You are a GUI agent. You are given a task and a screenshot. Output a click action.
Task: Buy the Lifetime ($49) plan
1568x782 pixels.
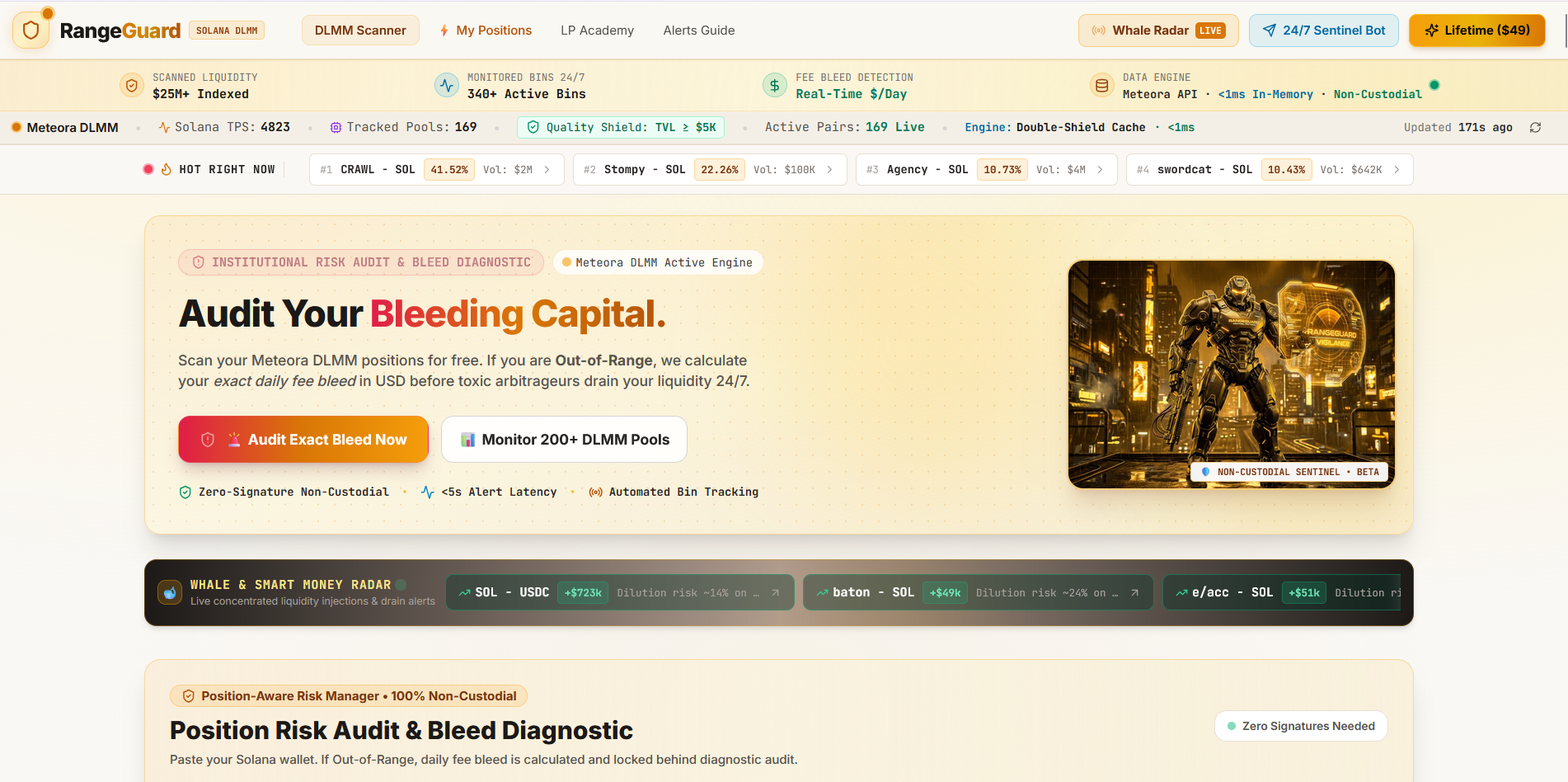(x=1477, y=31)
